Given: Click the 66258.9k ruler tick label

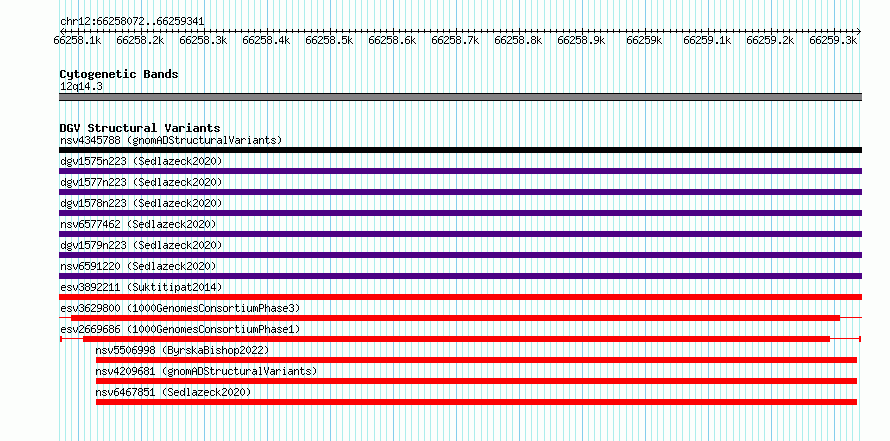Looking at the screenshot, I should click(x=582, y=40).
